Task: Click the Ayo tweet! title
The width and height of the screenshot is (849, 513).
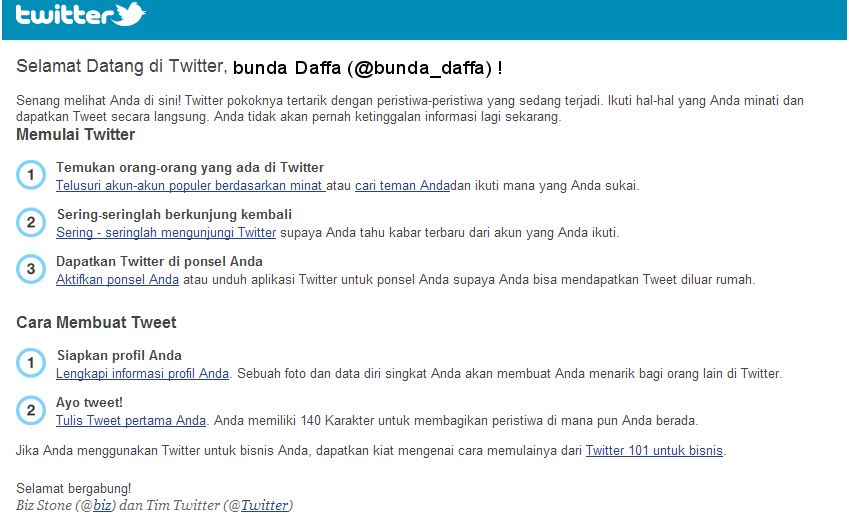Action: (x=89, y=402)
